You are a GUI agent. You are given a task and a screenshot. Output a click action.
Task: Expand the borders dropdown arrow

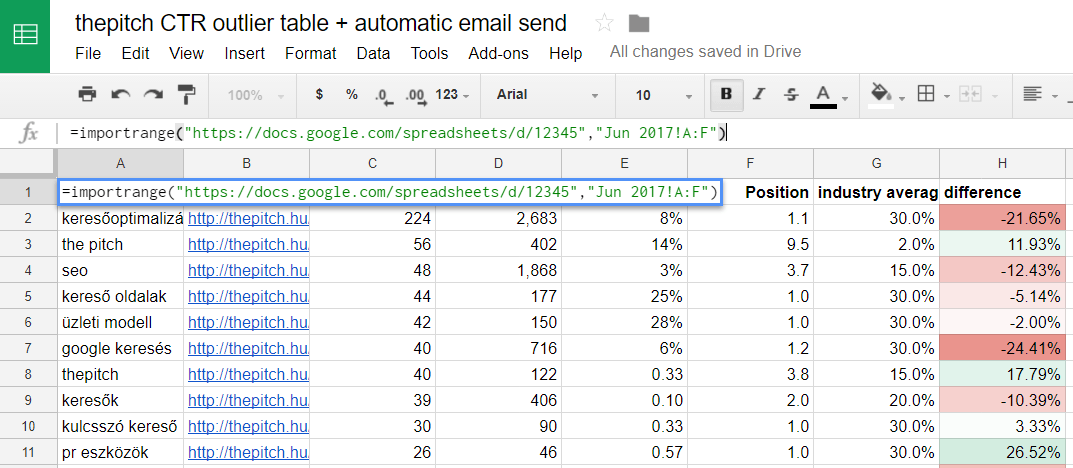click(x=947, y=96)
